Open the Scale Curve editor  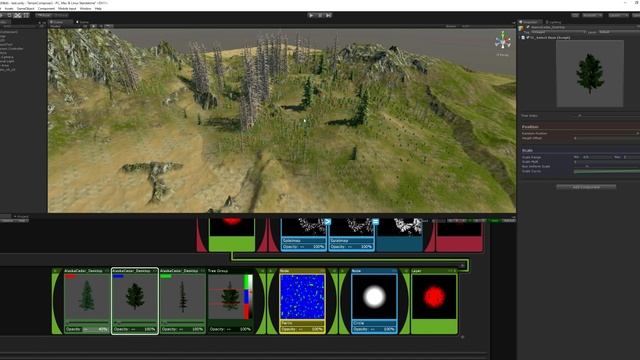click(607, 171)
